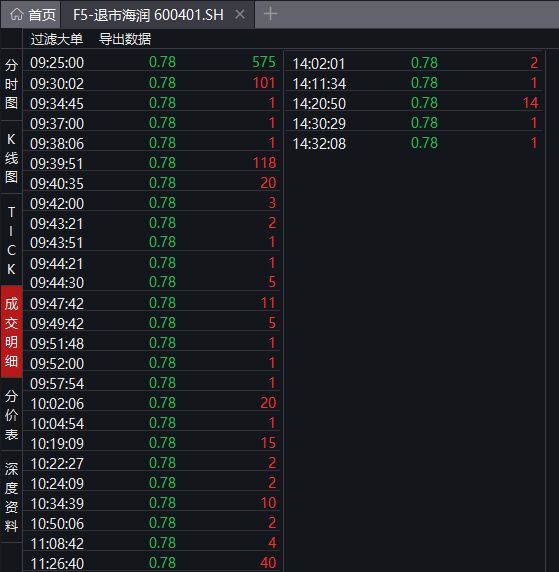This screenshot has width=559, height=572.
Task: Open the 分时图 side tab
Action: click(x=11, y=84)
